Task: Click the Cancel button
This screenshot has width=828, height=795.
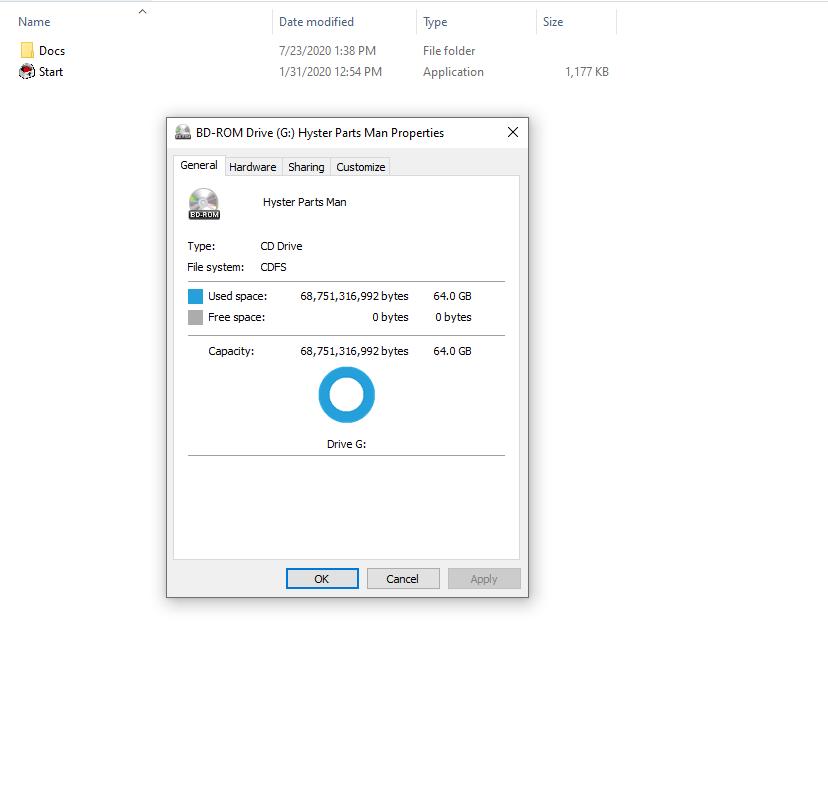Action: pos(403,579)
